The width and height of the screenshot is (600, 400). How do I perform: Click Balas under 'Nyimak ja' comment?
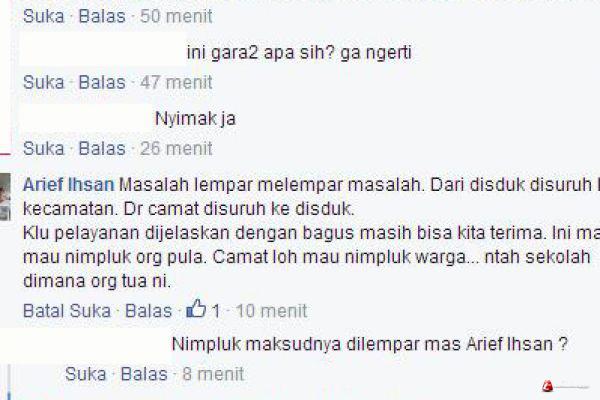point(102,149)
